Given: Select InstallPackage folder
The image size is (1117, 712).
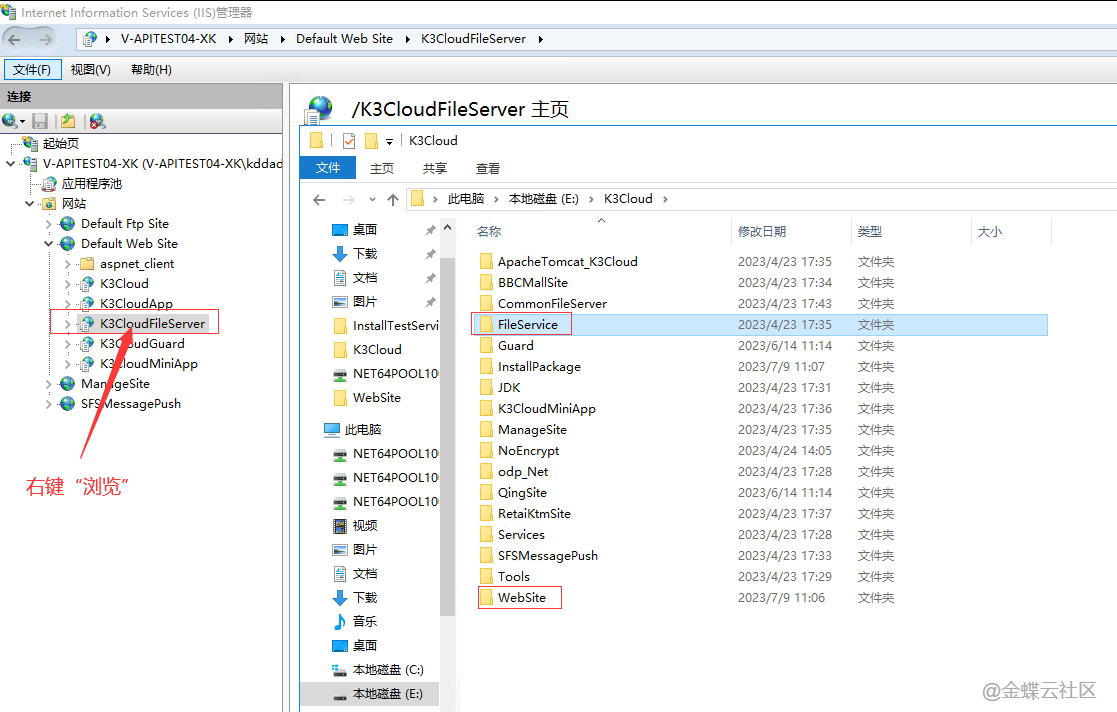Looking at the screenshot, I should pos(539,366).
